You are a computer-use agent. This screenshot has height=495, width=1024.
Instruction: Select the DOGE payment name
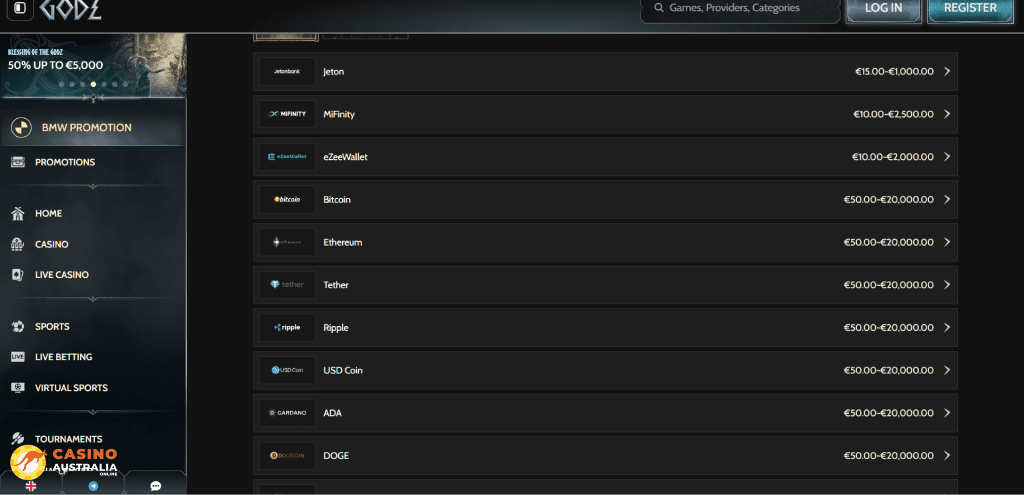pyautogui.click(x=336, y=456)
